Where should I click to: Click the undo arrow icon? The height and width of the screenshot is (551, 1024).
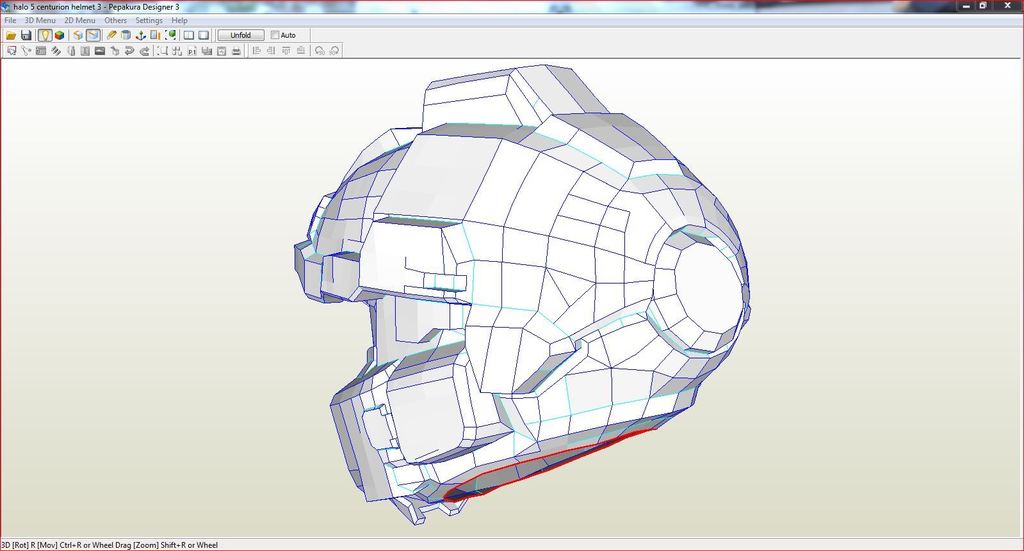click(x=130, y=50)
